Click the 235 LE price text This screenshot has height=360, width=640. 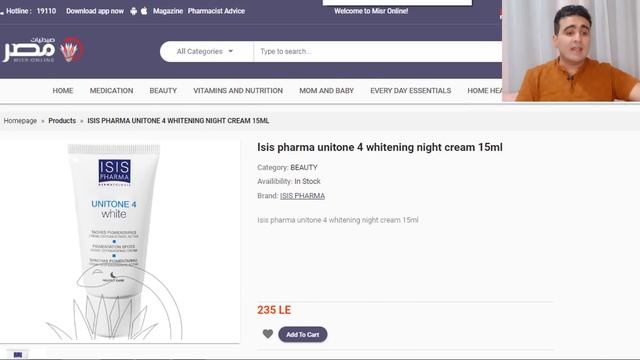pos(274,310)
